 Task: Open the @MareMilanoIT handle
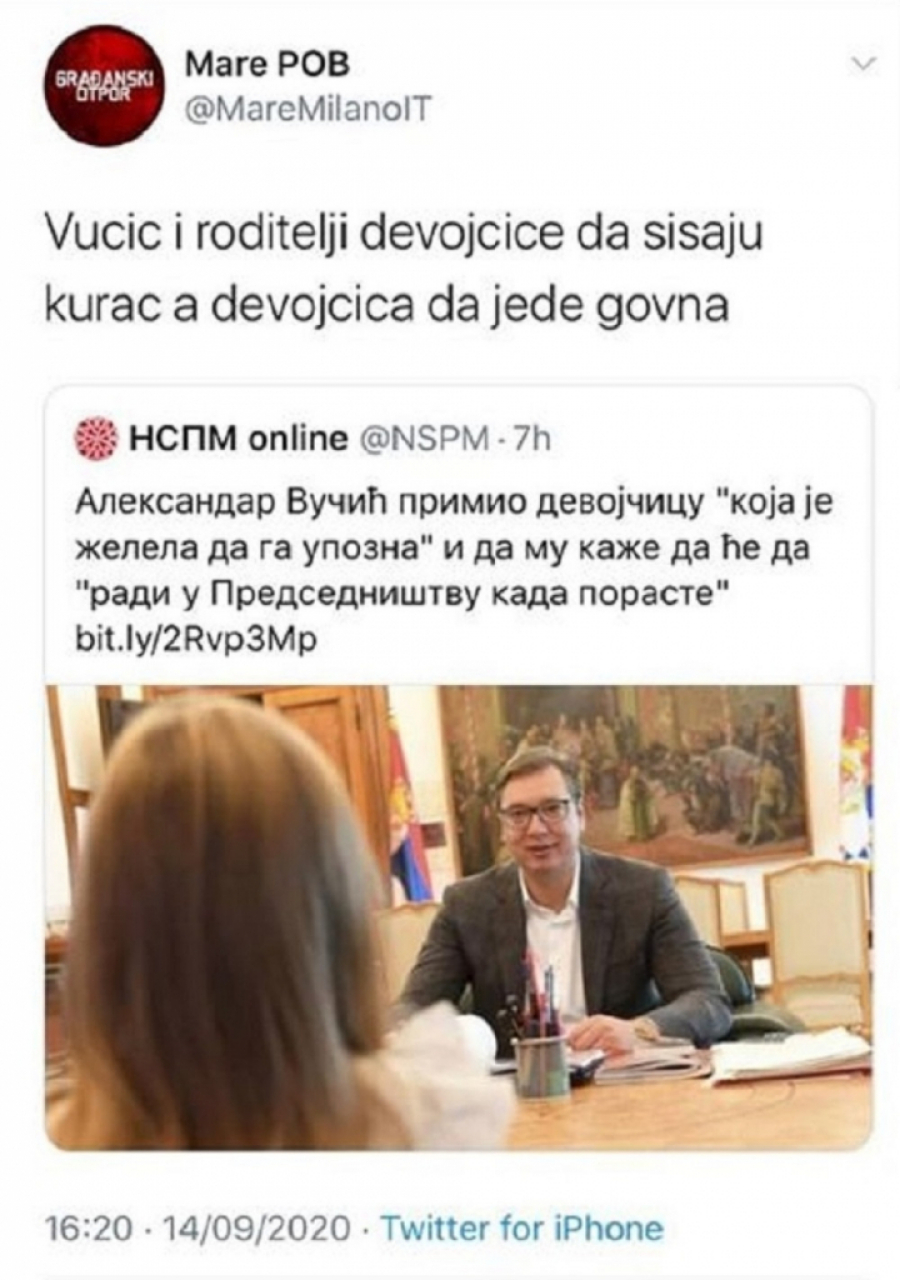tap(306, 110)
